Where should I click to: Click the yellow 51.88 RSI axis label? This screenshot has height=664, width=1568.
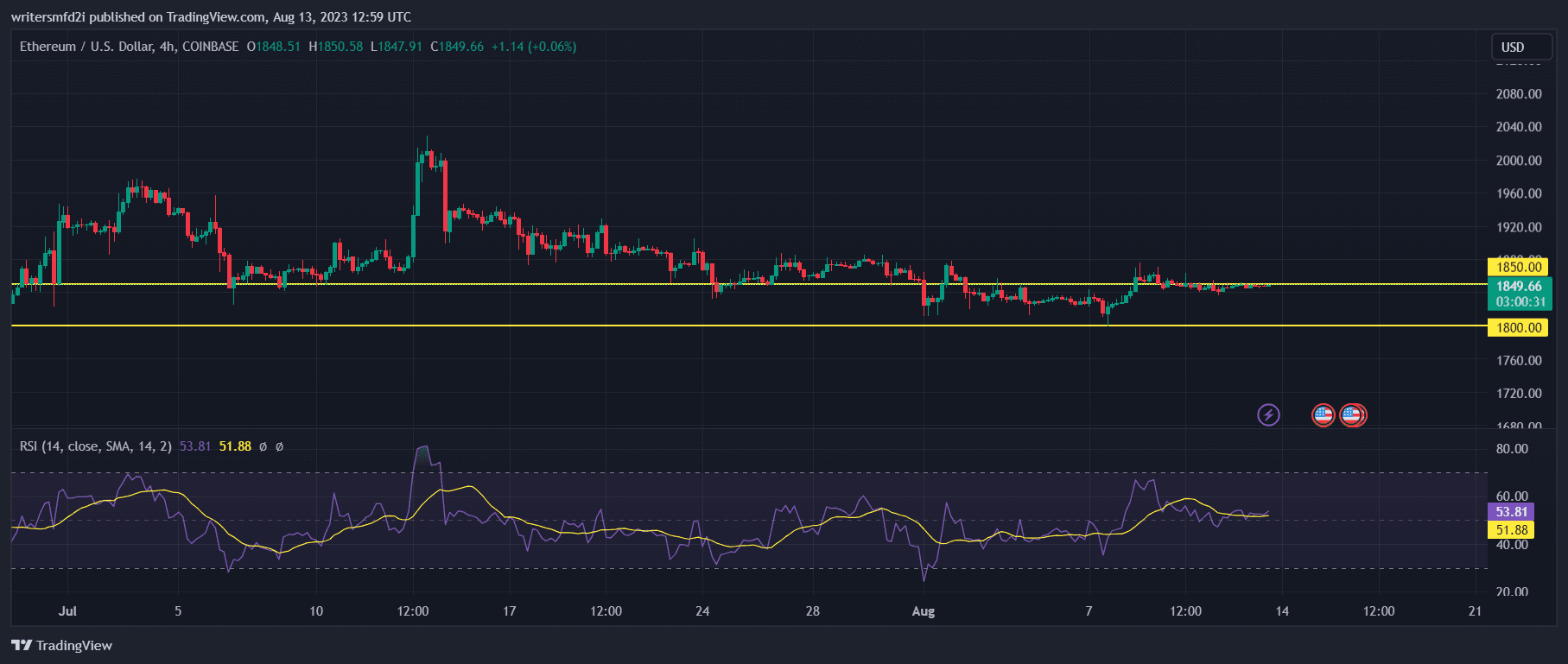pos(1511,530)
